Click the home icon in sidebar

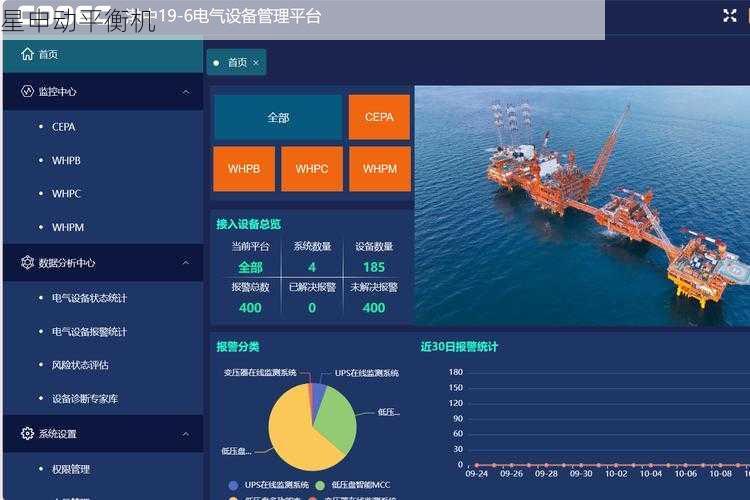tap(27, 54)
